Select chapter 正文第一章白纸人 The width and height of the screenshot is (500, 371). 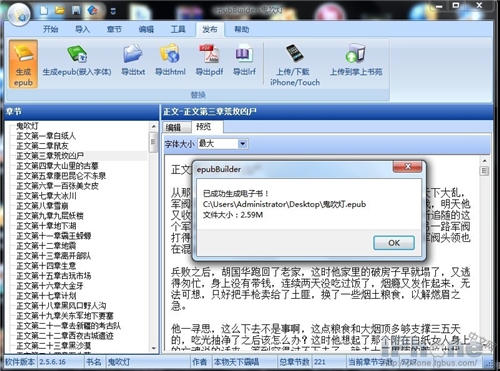[46, 136]
